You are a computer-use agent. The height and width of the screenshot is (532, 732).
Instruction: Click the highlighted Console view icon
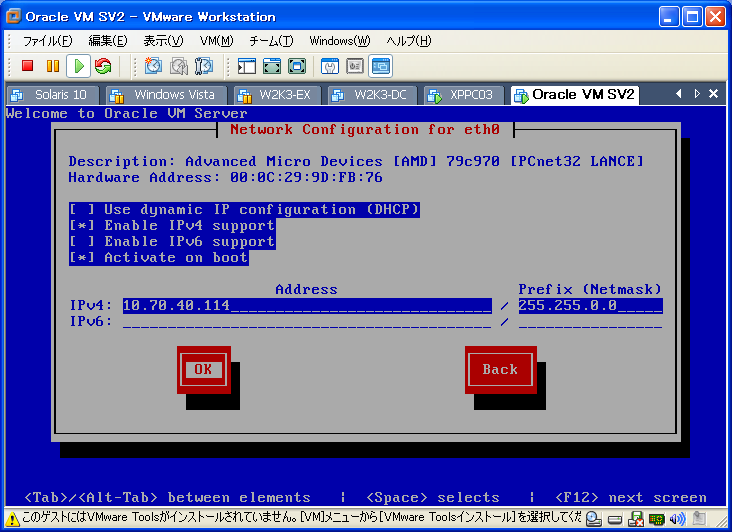click(380, 66)
